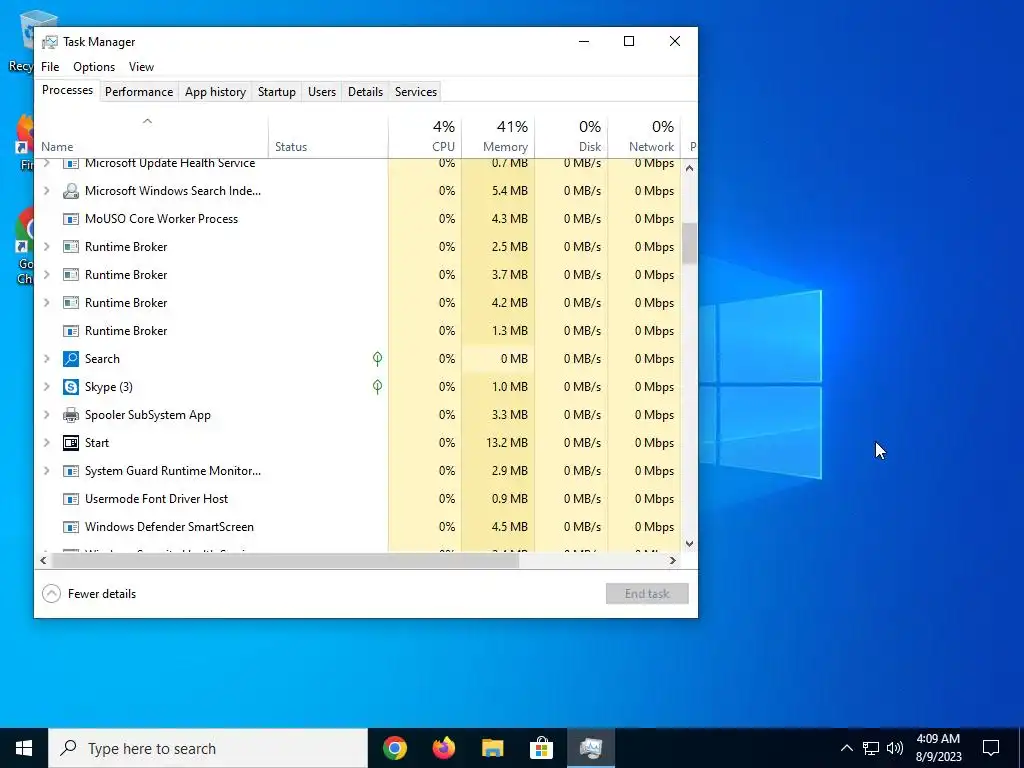This screenshot has height=768, width=1024.
Task: Click the Skype (3) process icon
Action: click(x=71, y=387)
